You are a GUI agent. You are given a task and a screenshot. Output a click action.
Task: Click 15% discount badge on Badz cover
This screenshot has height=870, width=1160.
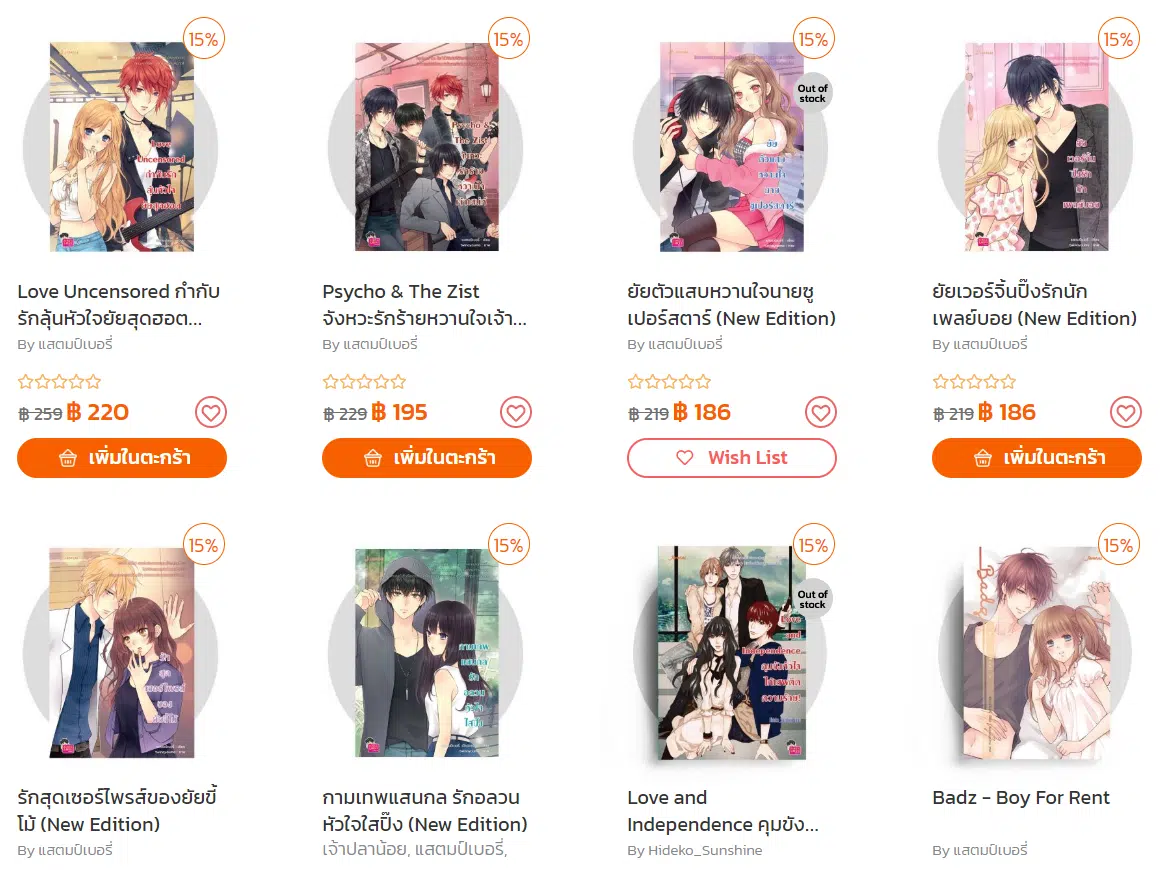coord(1118,545)
